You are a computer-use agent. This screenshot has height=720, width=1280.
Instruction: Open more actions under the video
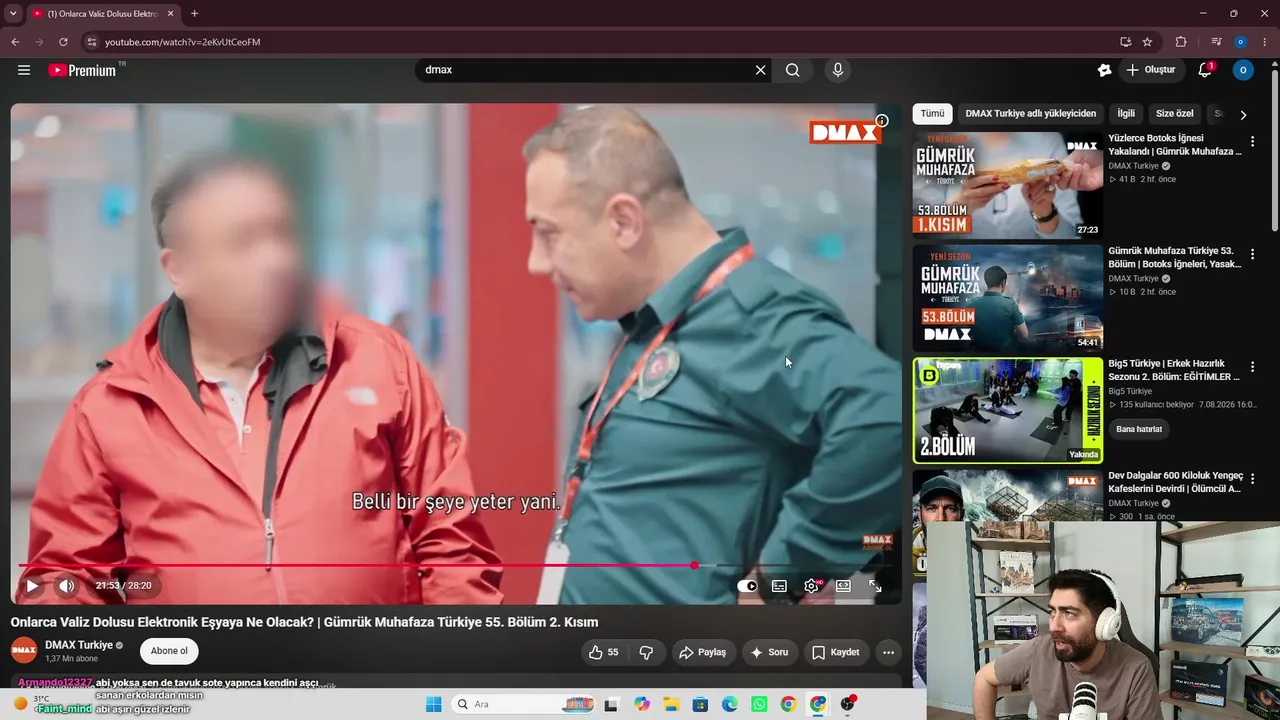pos(888,652)
